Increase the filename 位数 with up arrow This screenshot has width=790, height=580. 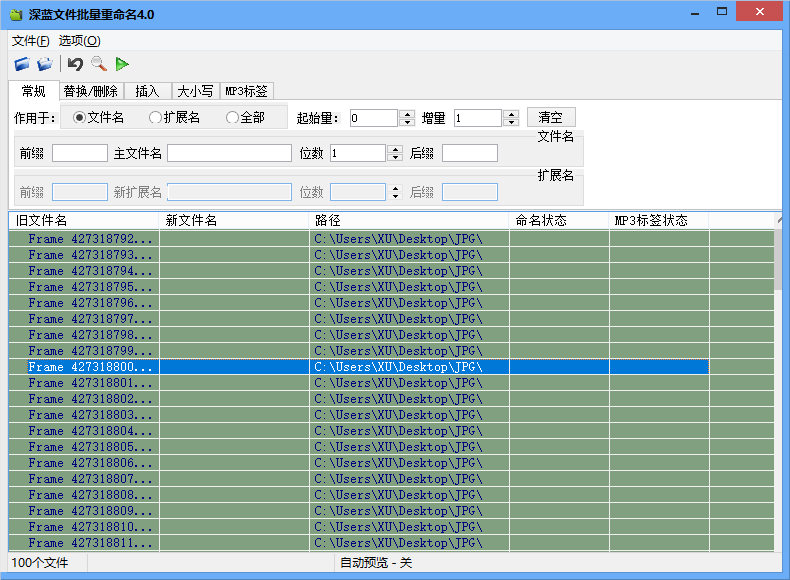click(x=396, y=149)
